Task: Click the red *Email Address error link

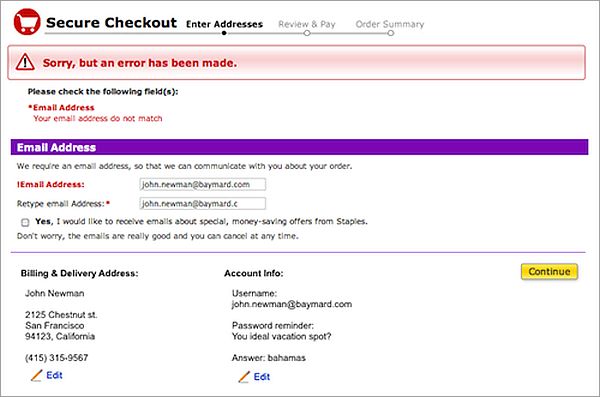Action: click(61, 108)
